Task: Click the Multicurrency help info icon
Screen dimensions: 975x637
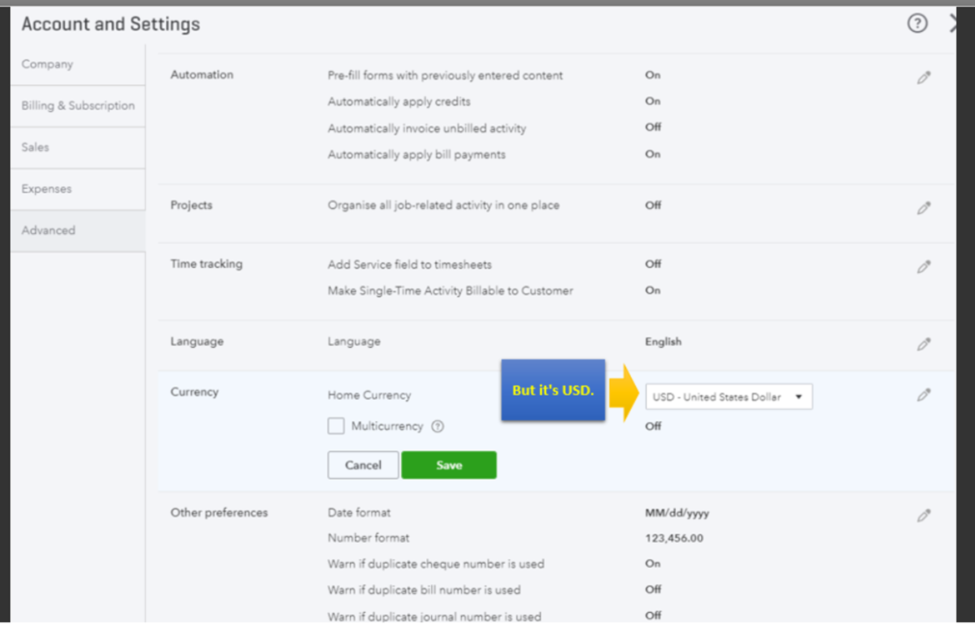Action: [437, 427]
